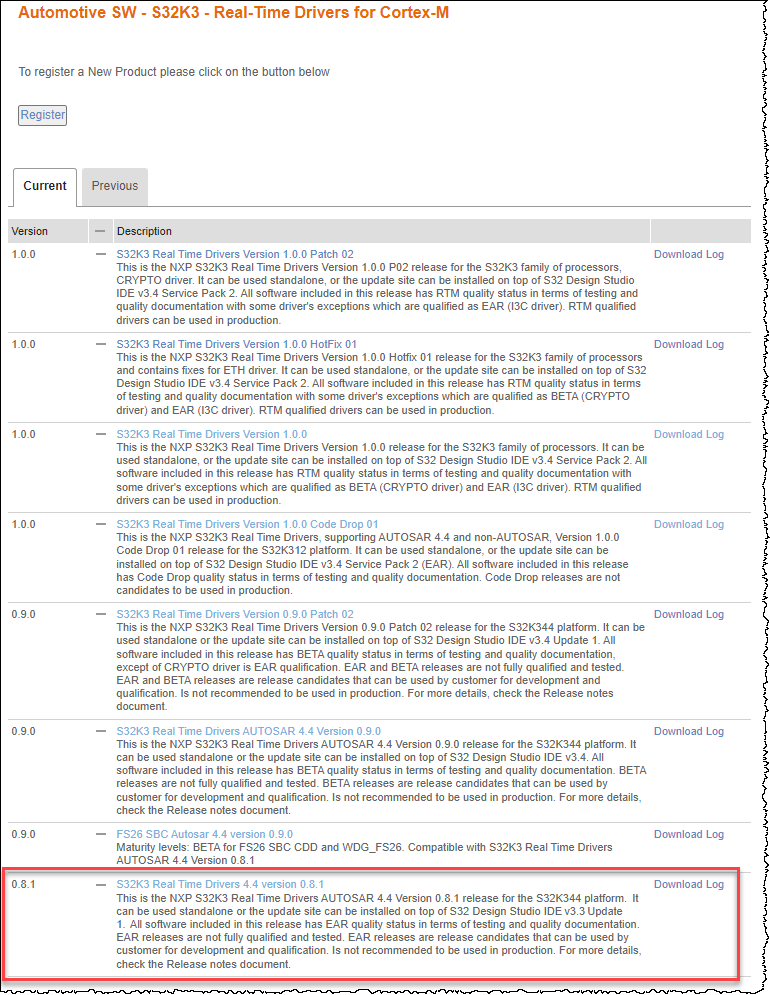Open S32K3 Real Time Drivers Version 1.0.0 Patch 02 link
The image size is (770, 995).
point(235,254)
